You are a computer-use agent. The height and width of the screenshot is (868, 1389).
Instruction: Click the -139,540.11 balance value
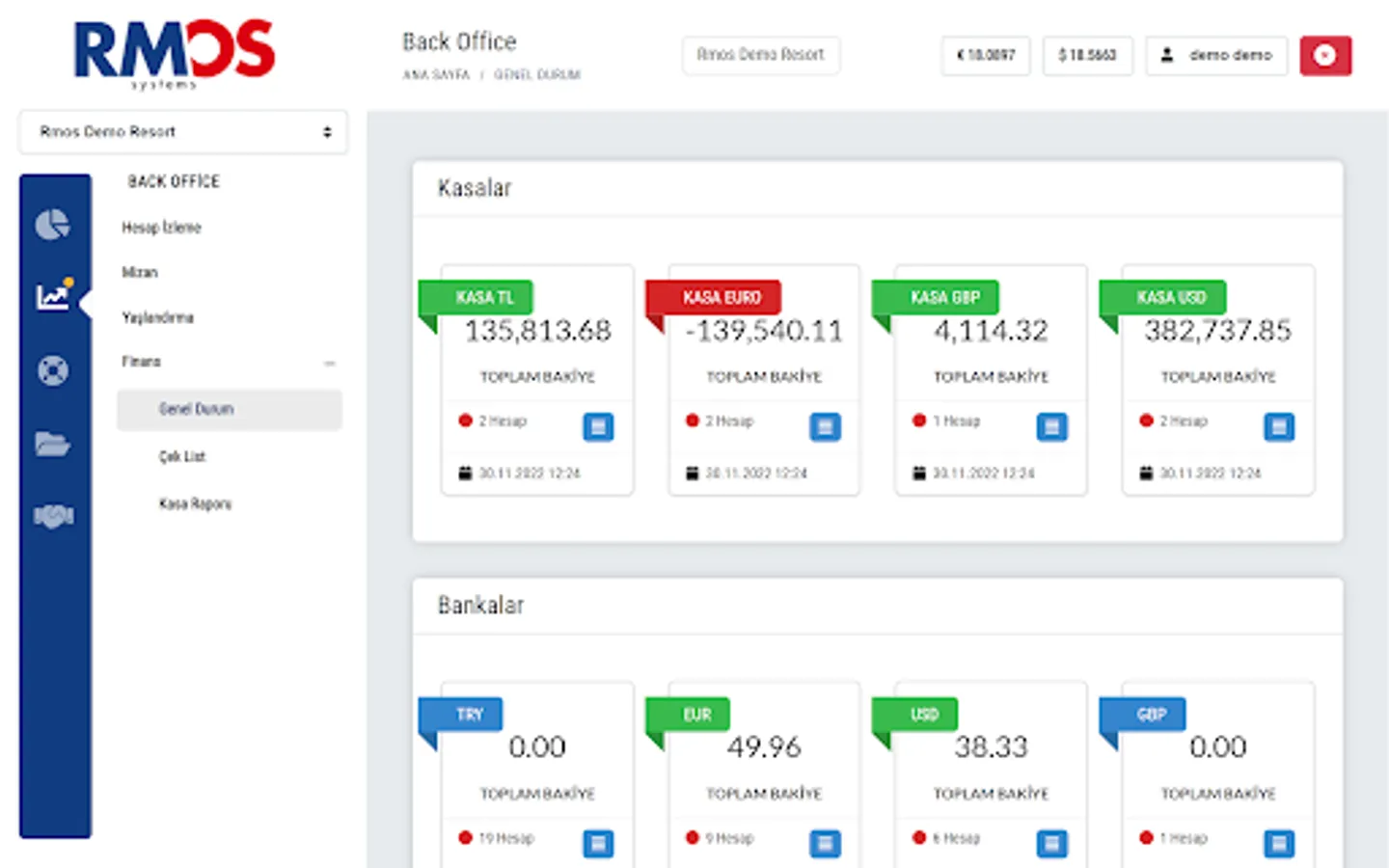764,331
